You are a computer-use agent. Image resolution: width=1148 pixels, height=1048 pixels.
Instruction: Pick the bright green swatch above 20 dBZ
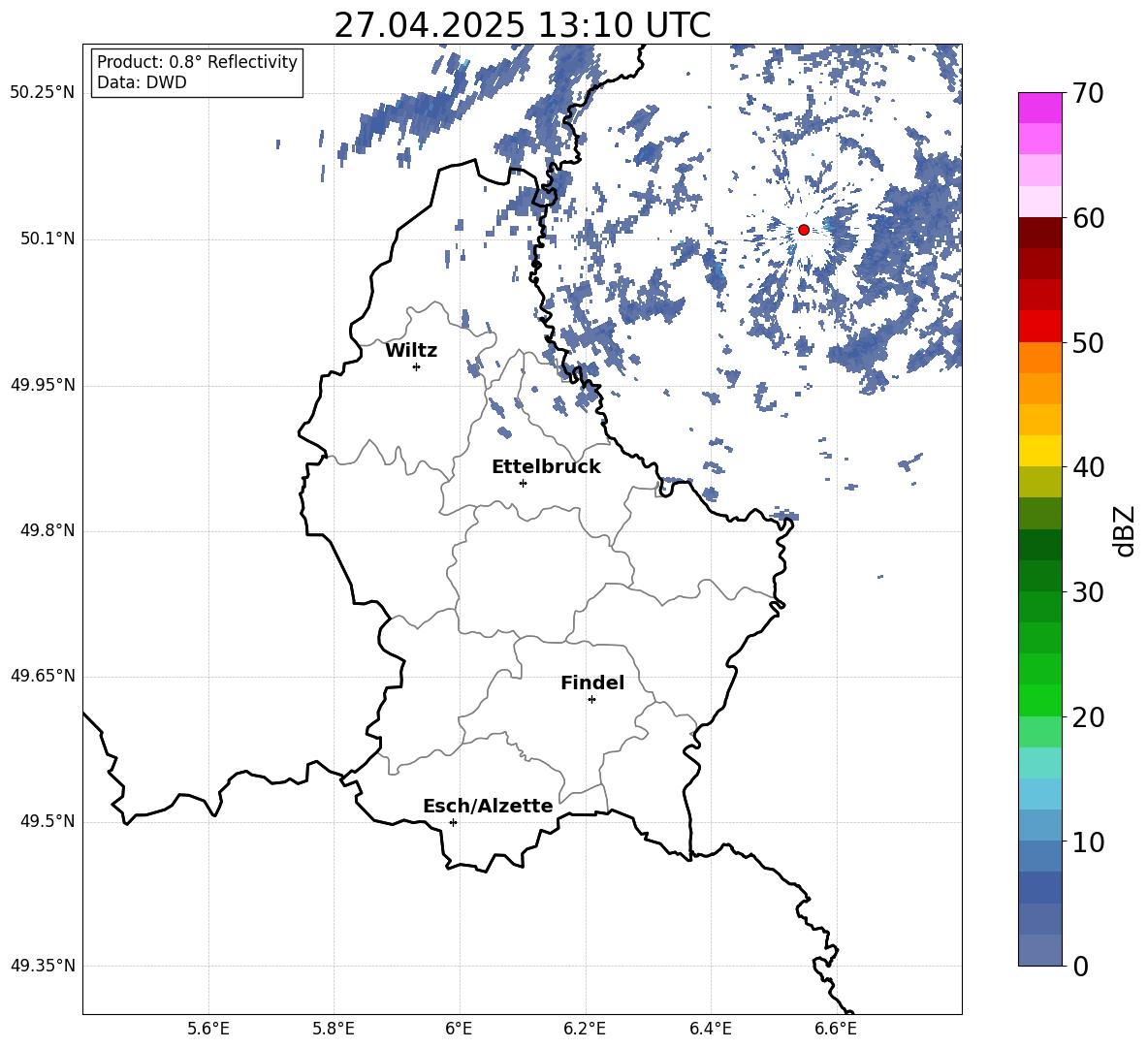click(x=1040, y=700)
